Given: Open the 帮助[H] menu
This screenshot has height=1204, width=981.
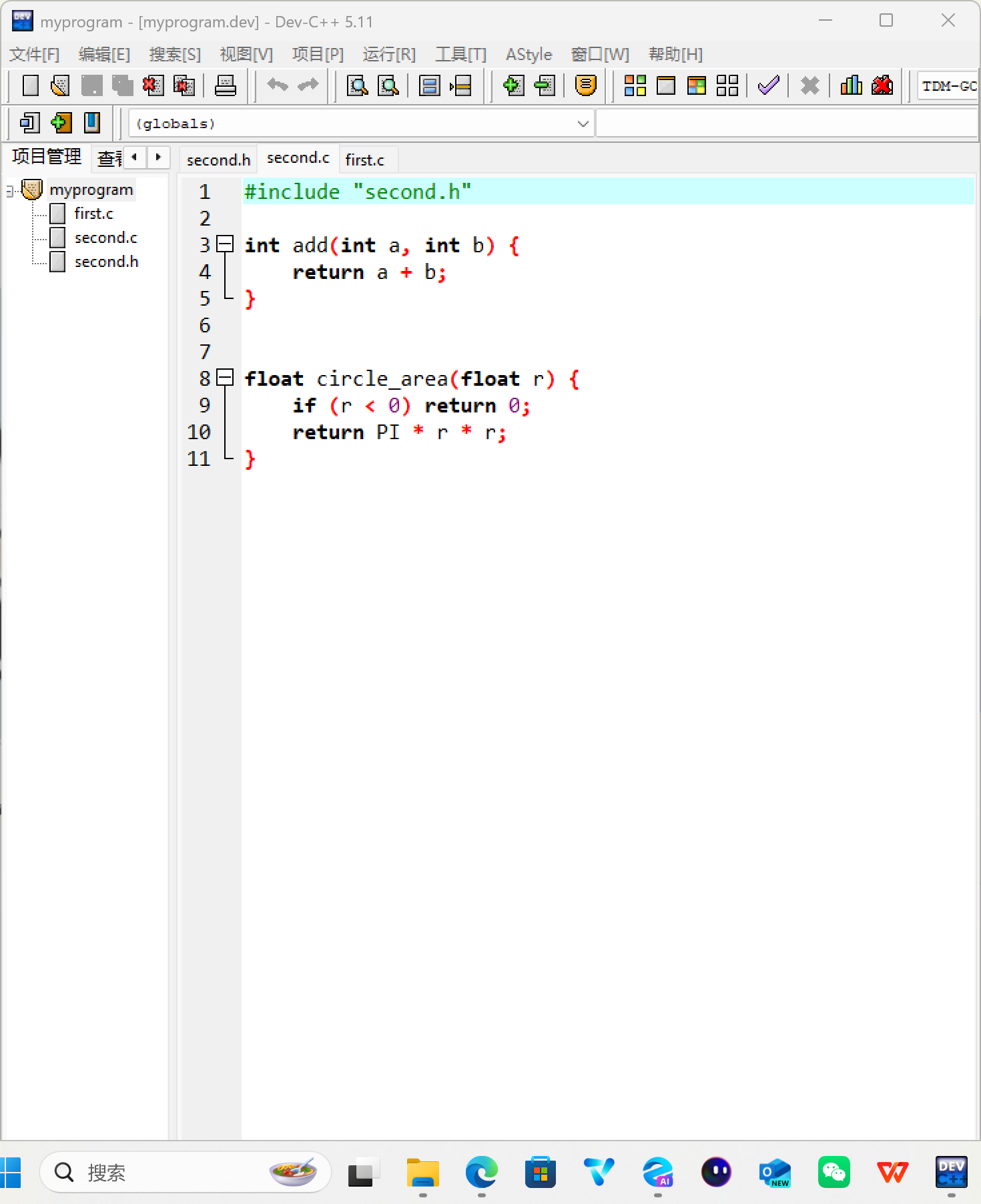Looking at the screenshot, I should click(x=675, y=54).
